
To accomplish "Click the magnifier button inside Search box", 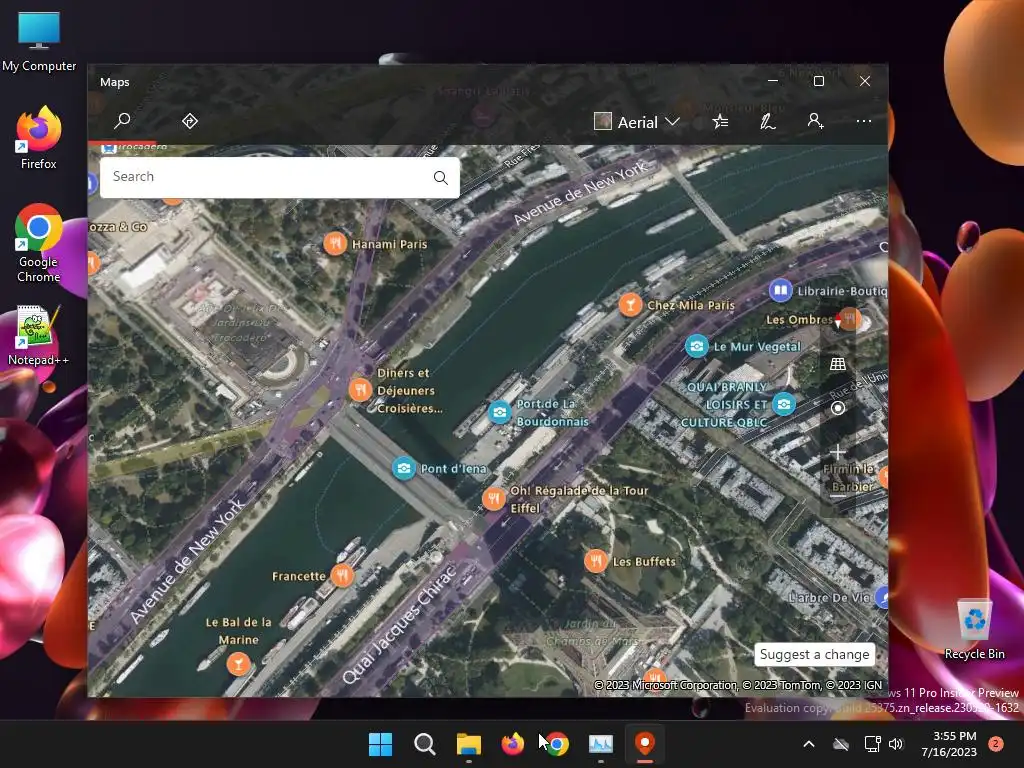I will pos(441,178).
